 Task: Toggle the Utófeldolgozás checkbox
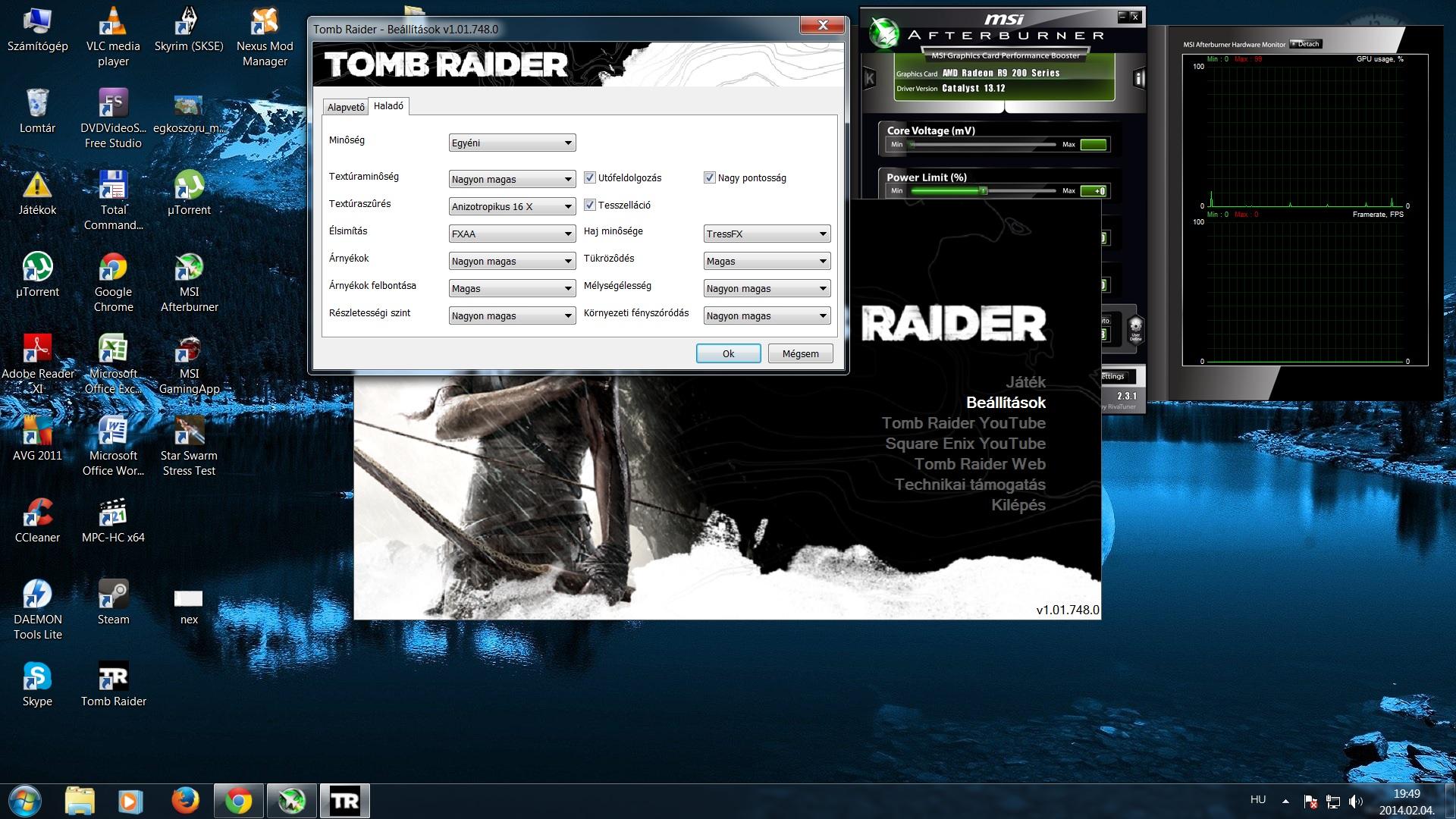pos(590,177)
